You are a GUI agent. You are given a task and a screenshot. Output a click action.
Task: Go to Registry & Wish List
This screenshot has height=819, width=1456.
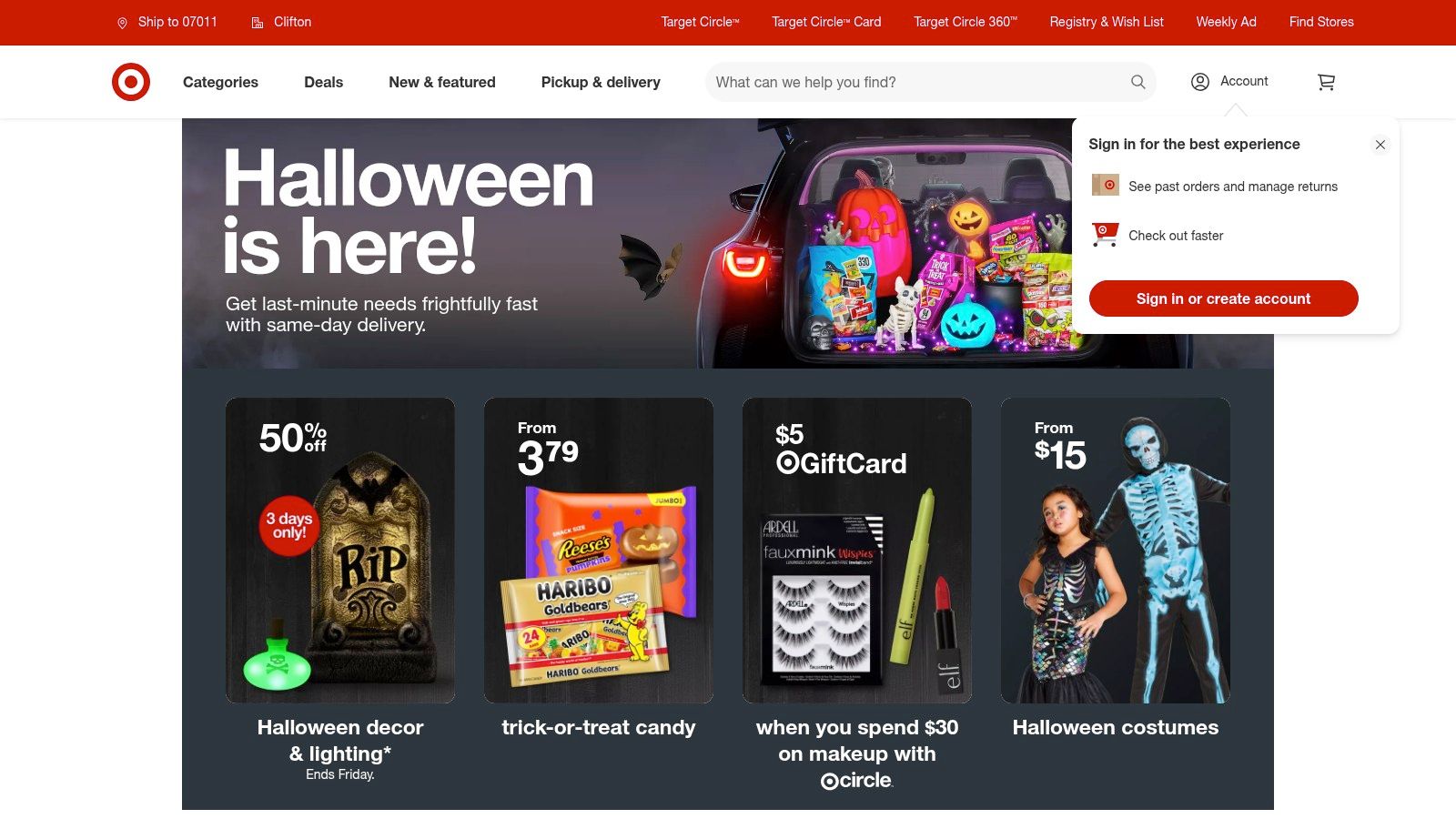[x=1107, y=22]
